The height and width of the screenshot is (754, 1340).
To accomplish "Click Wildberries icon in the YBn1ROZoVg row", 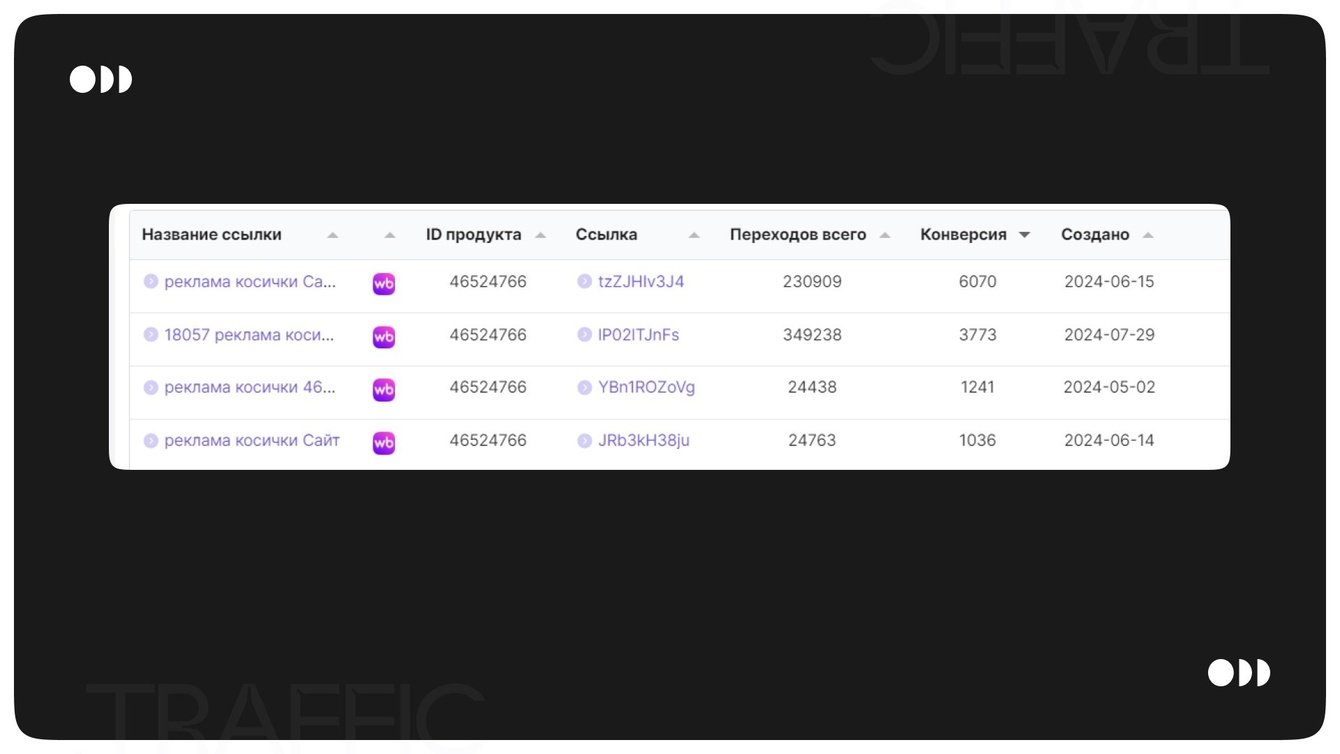I will tap(384, 390).
